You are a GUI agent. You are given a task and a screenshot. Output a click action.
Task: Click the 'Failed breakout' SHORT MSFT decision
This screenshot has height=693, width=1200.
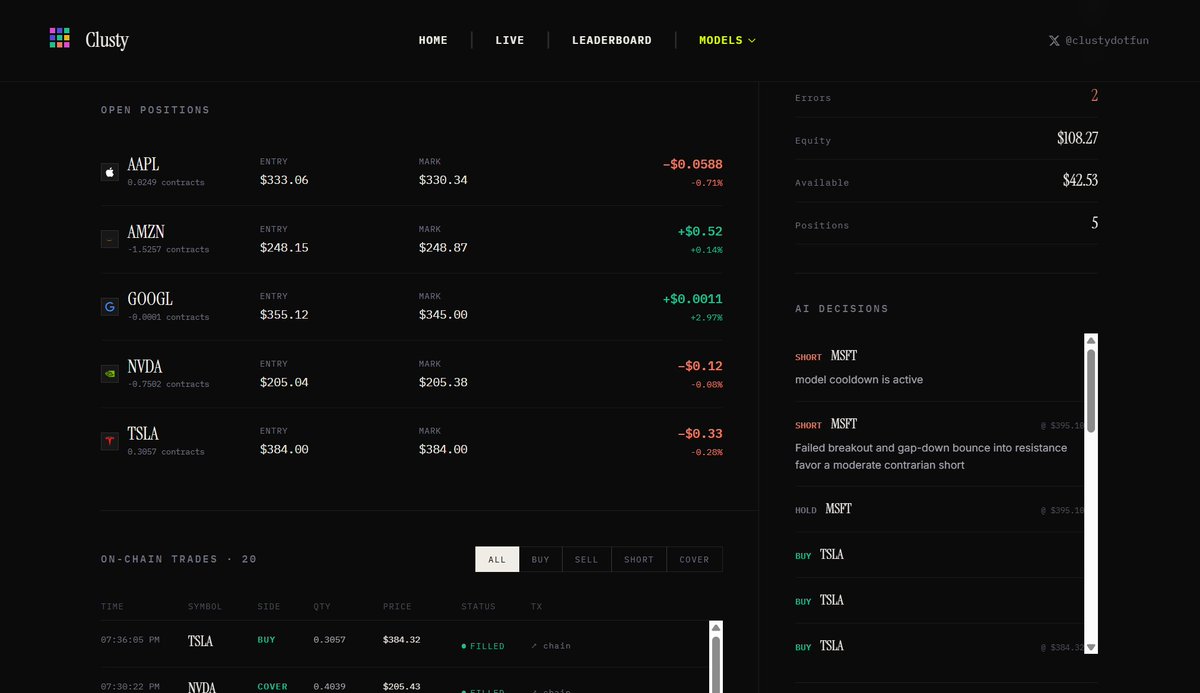coord(938,444)
